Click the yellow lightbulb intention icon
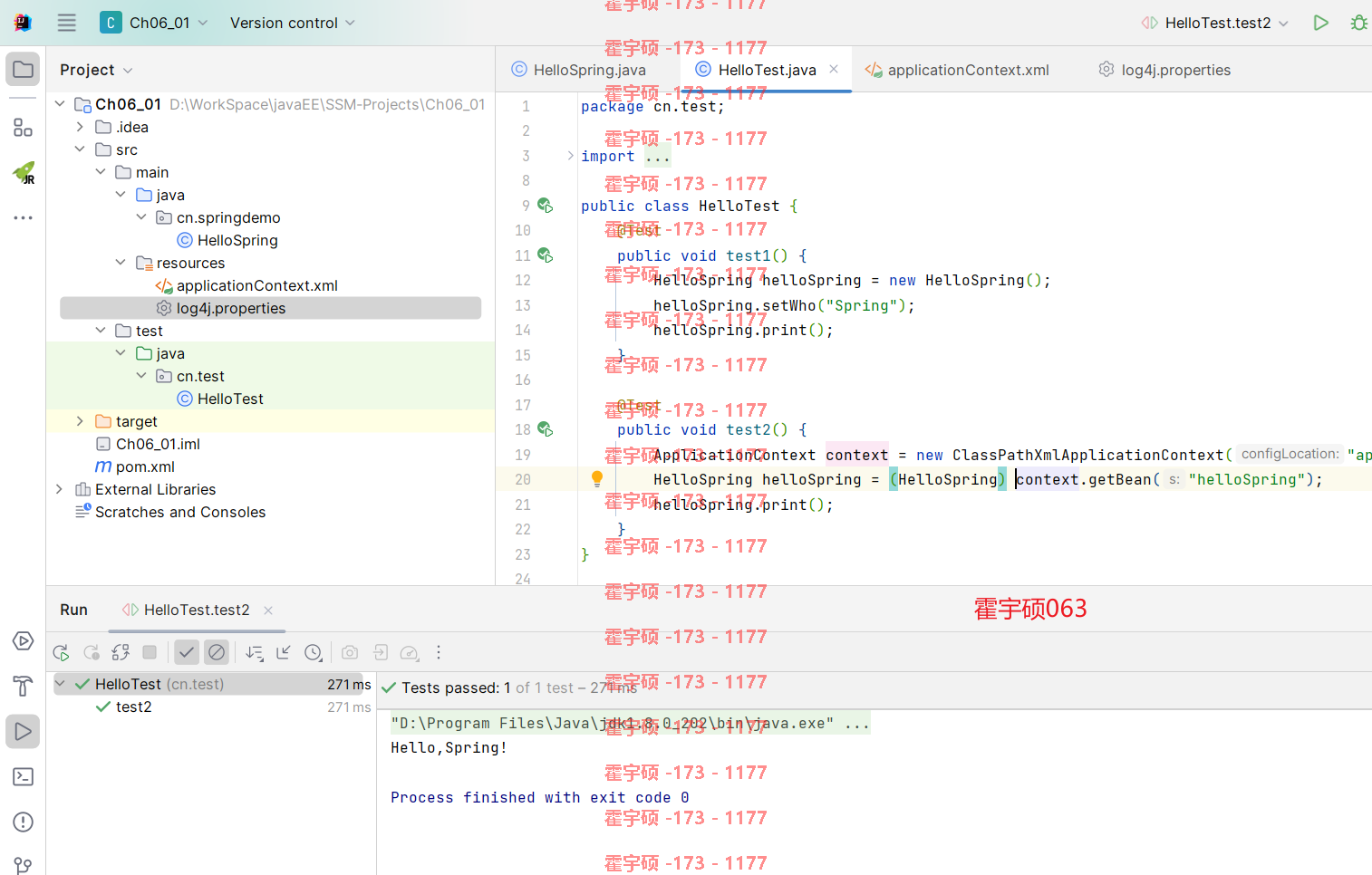Screen dimensions: 1372x875 (597, 479)
